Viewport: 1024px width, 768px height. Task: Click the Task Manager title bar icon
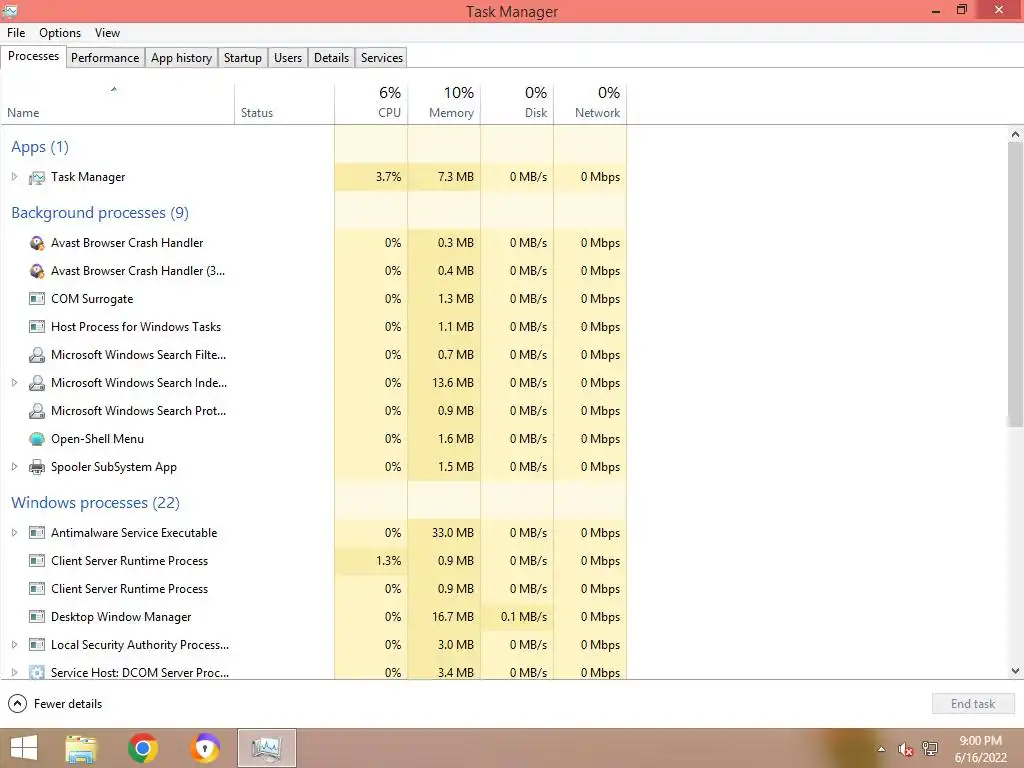(10, 11)
